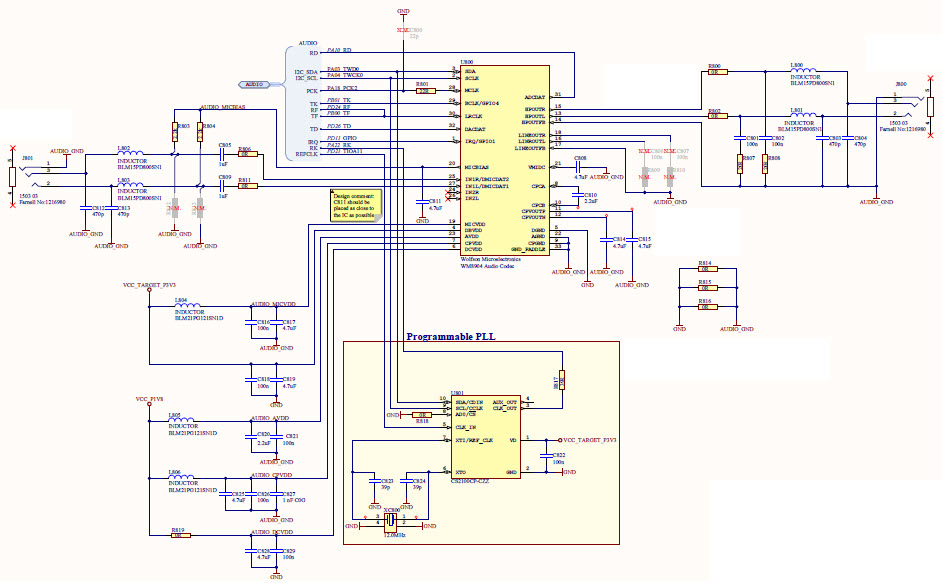Click the AUDIO_GND label near J800
The width and height of the screenshot is (942, 583).
click(x=877, y=201)
